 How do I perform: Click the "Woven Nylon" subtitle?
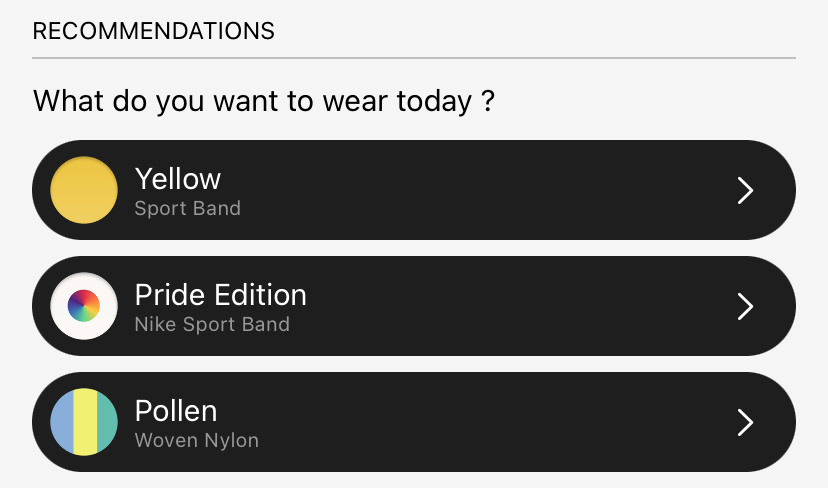click(196, 440)
